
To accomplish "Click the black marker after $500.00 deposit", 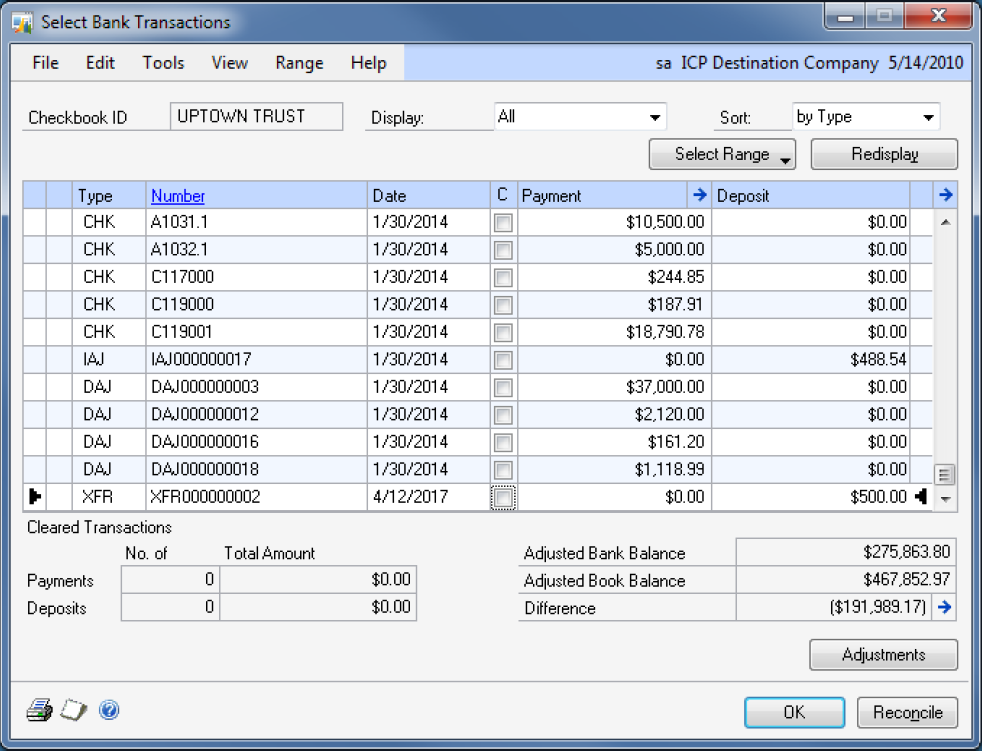I will (x=921, y=497).
